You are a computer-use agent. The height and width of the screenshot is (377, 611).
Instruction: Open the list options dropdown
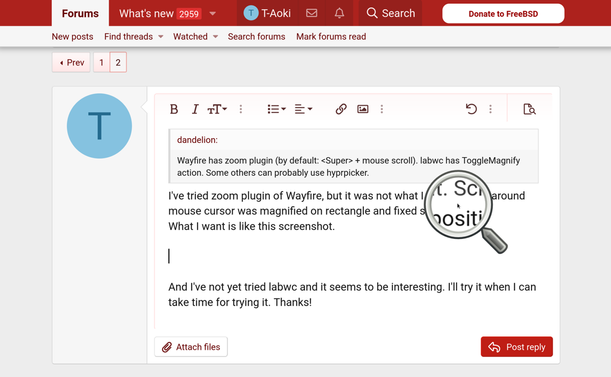click(277, 109)
